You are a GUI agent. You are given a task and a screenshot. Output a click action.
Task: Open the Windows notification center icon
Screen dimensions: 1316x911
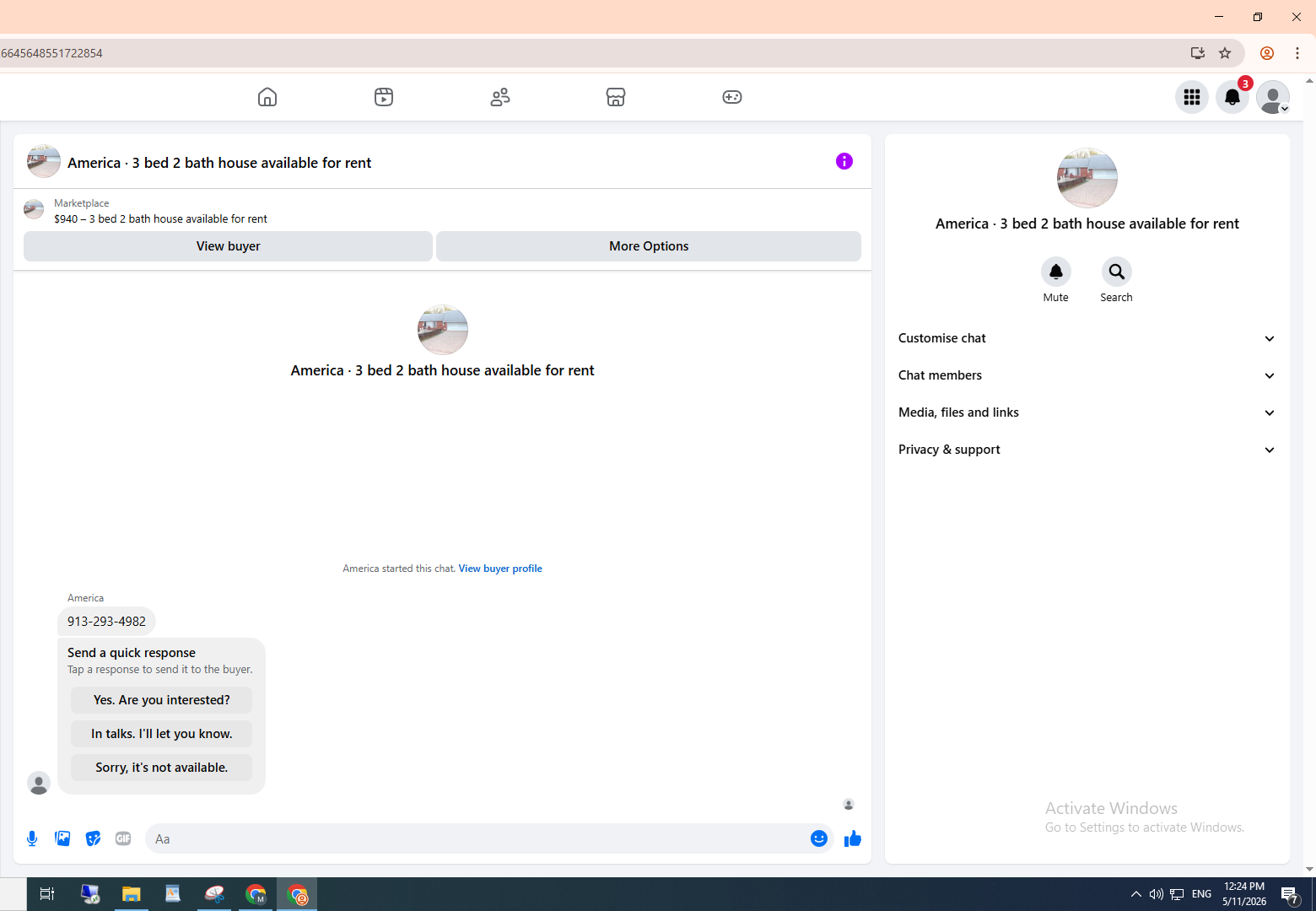[1290, 894]
